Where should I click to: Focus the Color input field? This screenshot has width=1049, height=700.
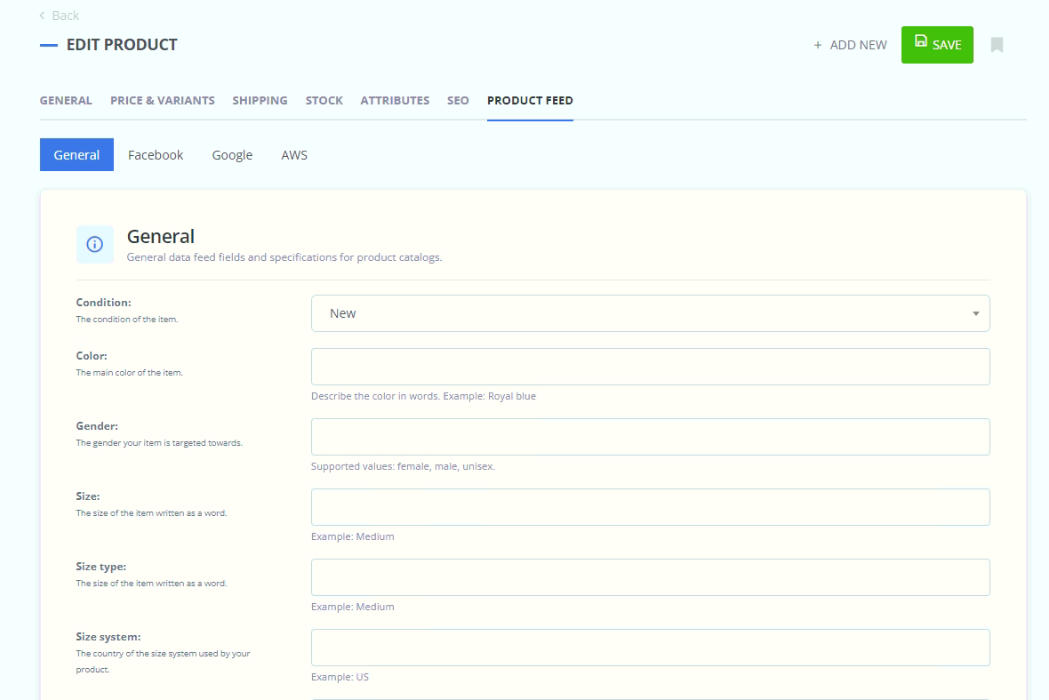[x=650, y=366]
